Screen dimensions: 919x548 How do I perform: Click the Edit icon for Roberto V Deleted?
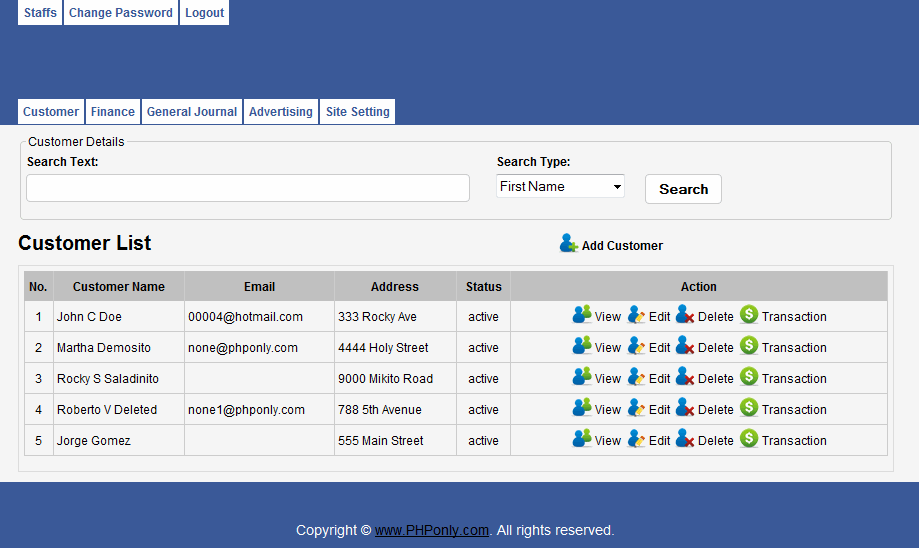636,408
